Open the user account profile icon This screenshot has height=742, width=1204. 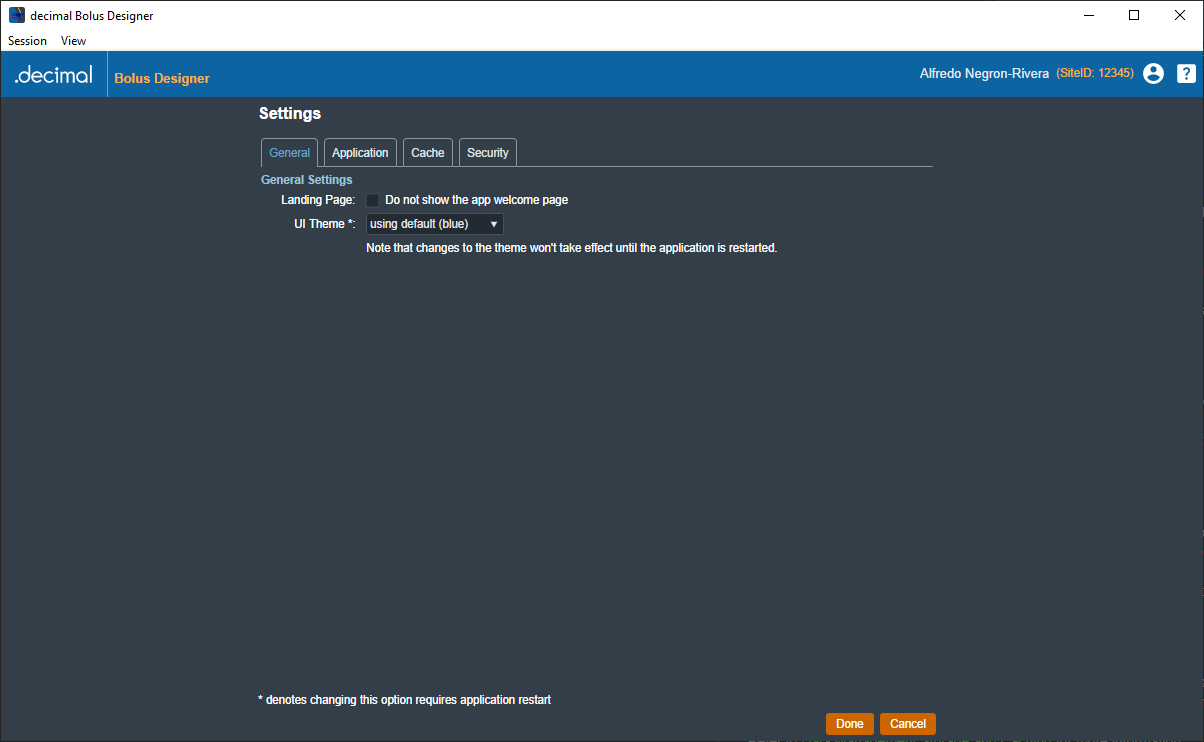pos(1153,74)
